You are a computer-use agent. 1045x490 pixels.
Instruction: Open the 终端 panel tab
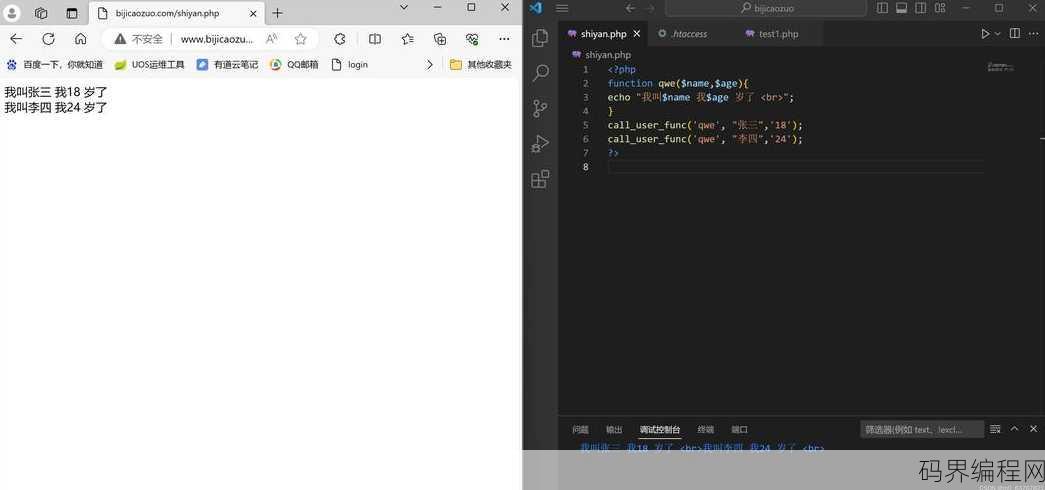click(706, 430)
